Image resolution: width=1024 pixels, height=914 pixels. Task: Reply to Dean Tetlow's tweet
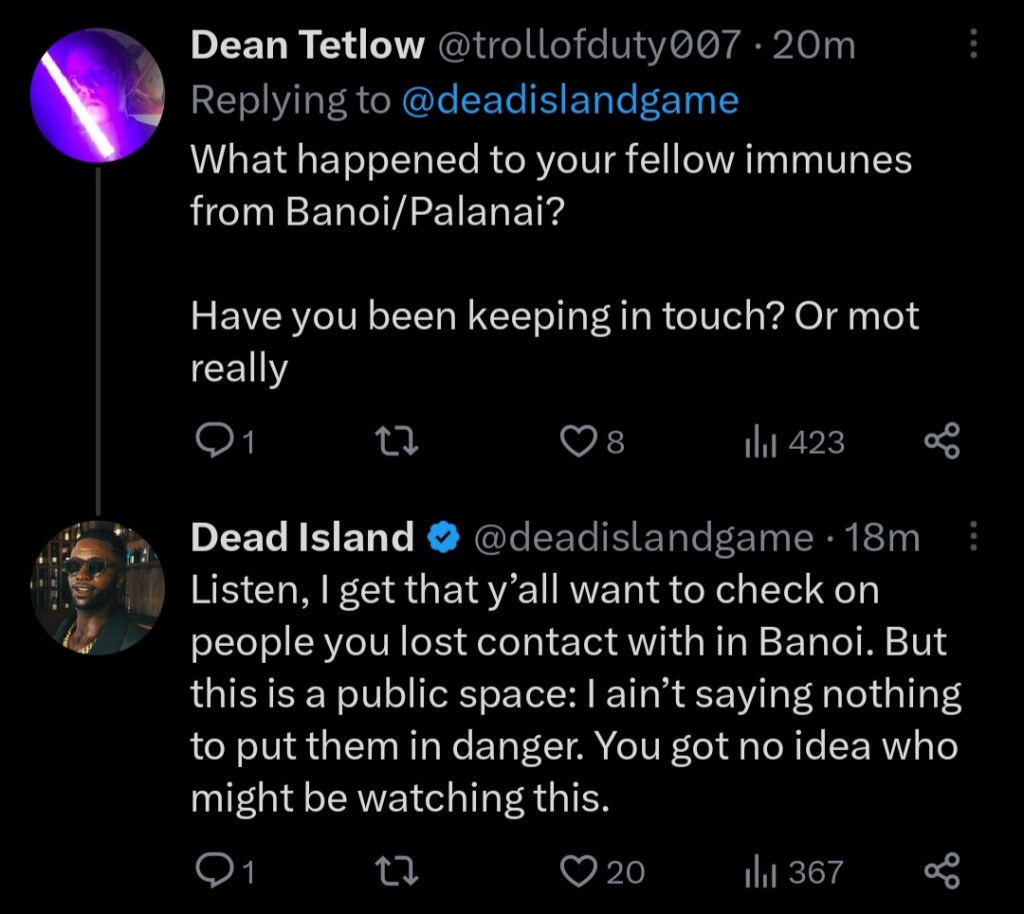(x=212, y=441)
